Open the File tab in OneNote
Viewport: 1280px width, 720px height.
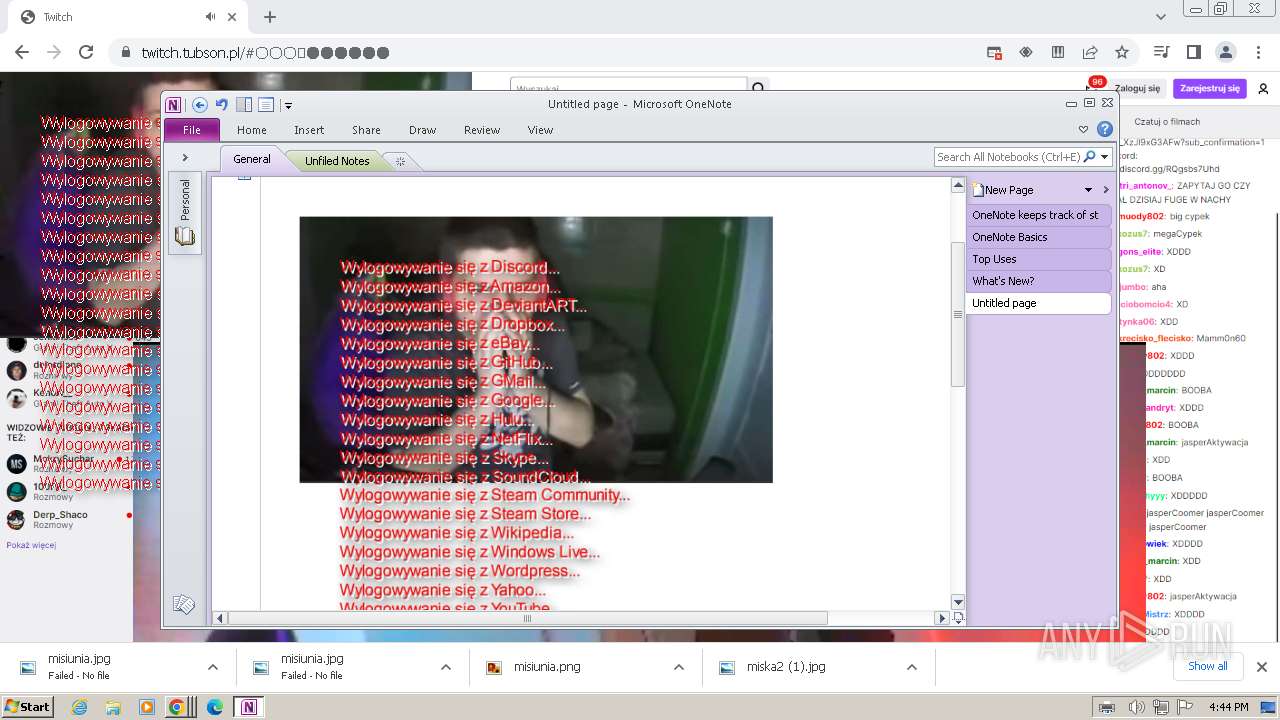click(x=192, y=130)
